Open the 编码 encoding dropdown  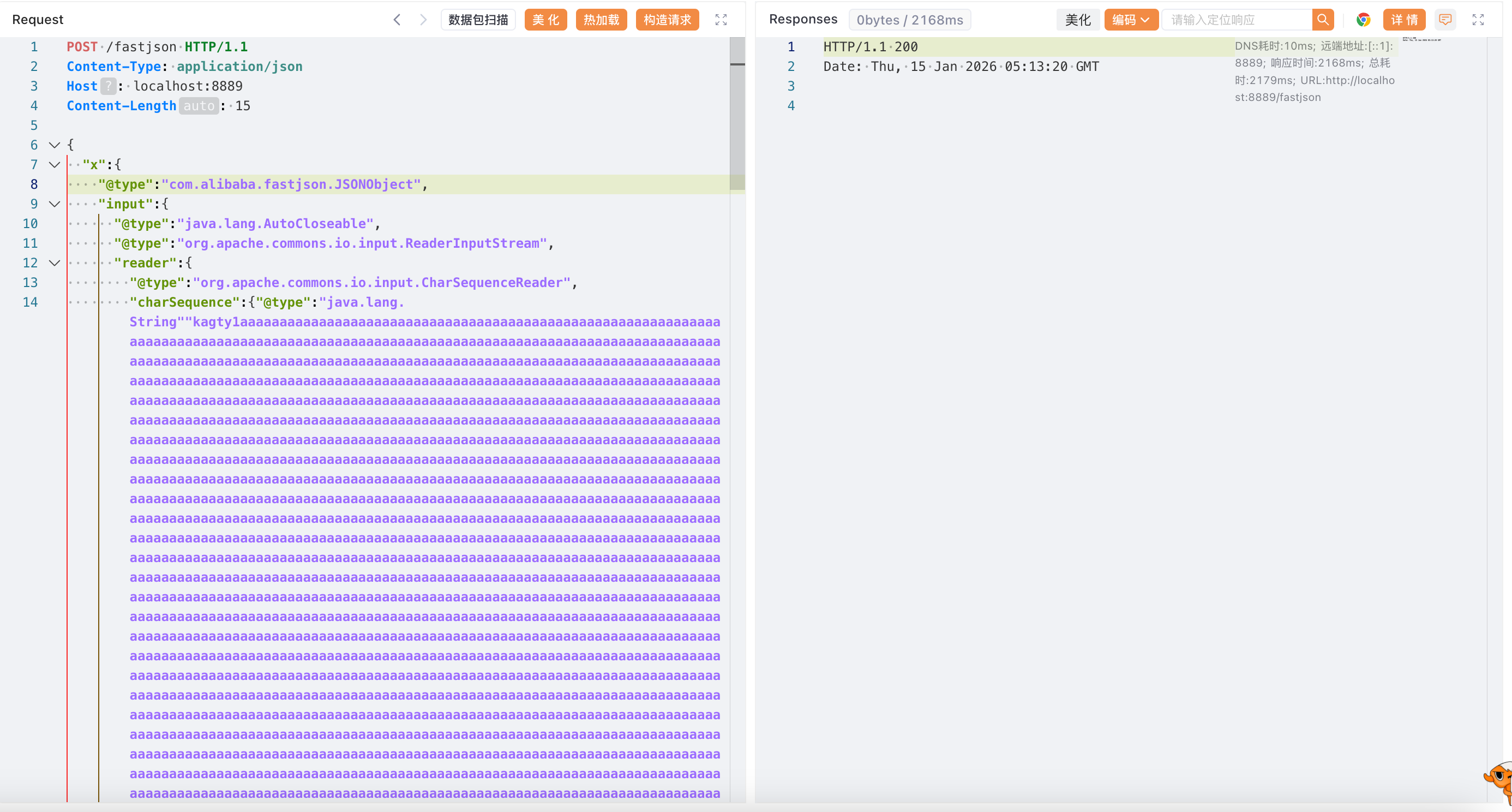pyautogui.click(x=1131, y=20)
